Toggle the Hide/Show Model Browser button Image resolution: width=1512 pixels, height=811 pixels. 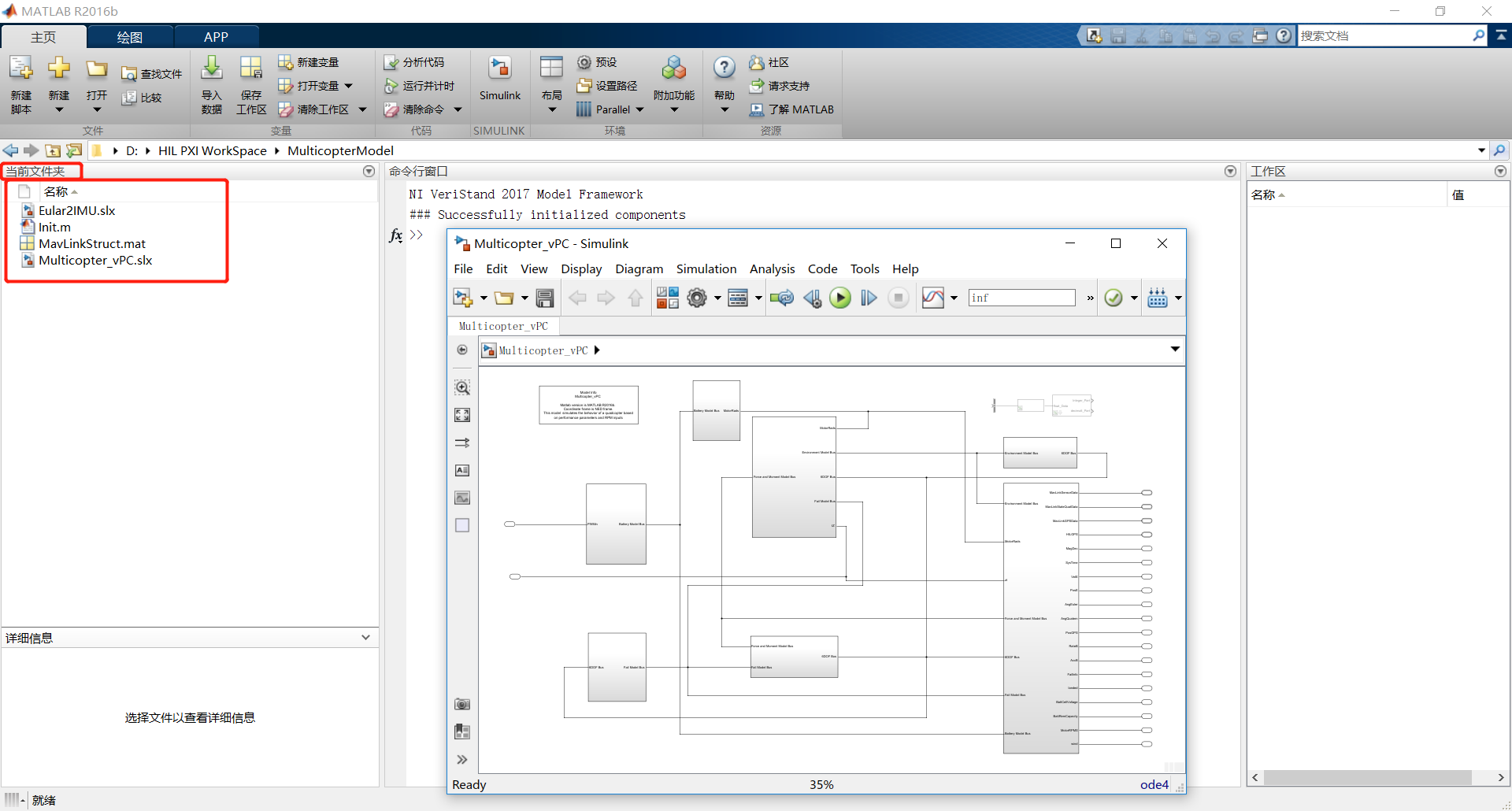462,350
